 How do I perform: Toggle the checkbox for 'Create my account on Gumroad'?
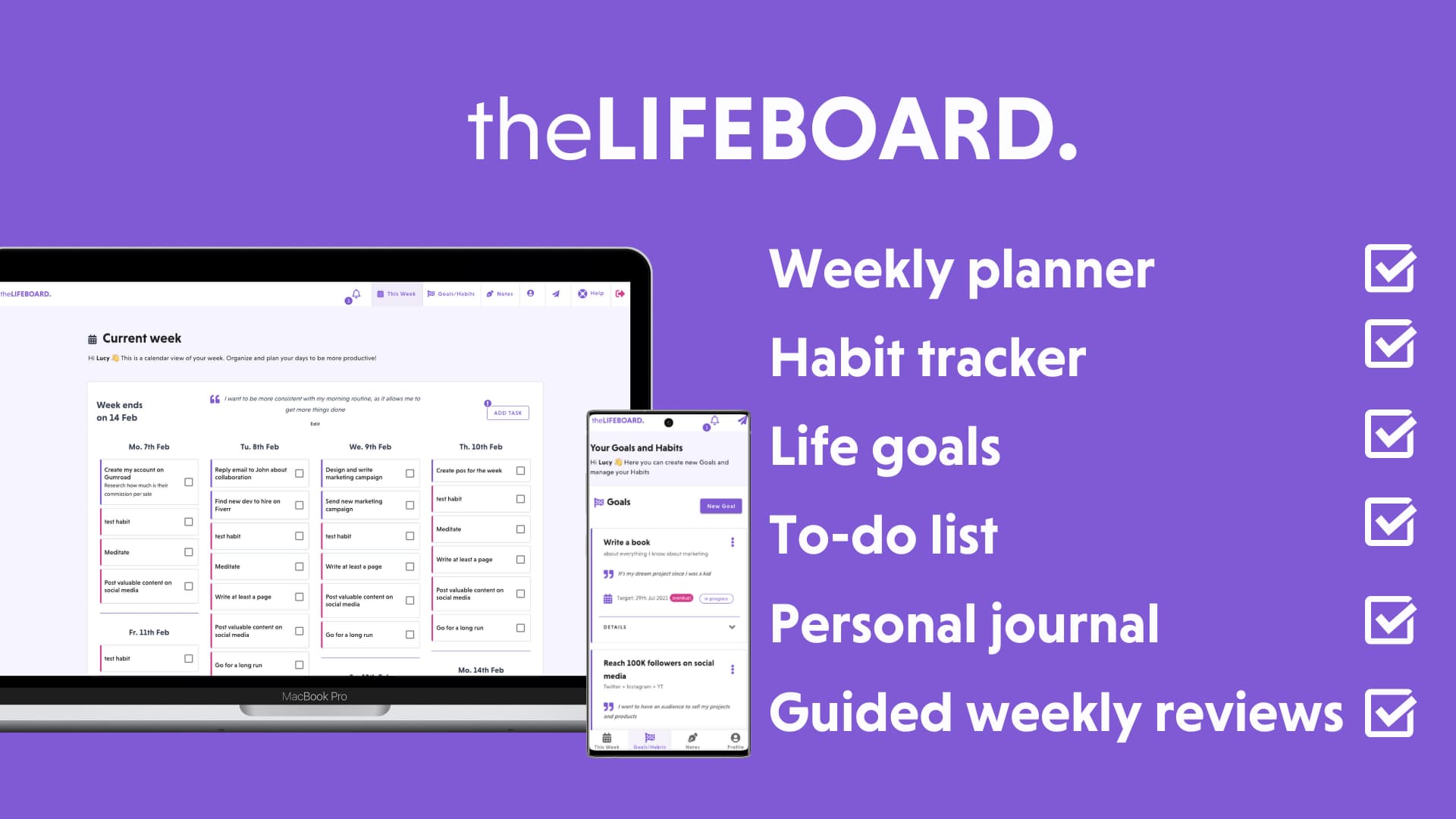188,482
